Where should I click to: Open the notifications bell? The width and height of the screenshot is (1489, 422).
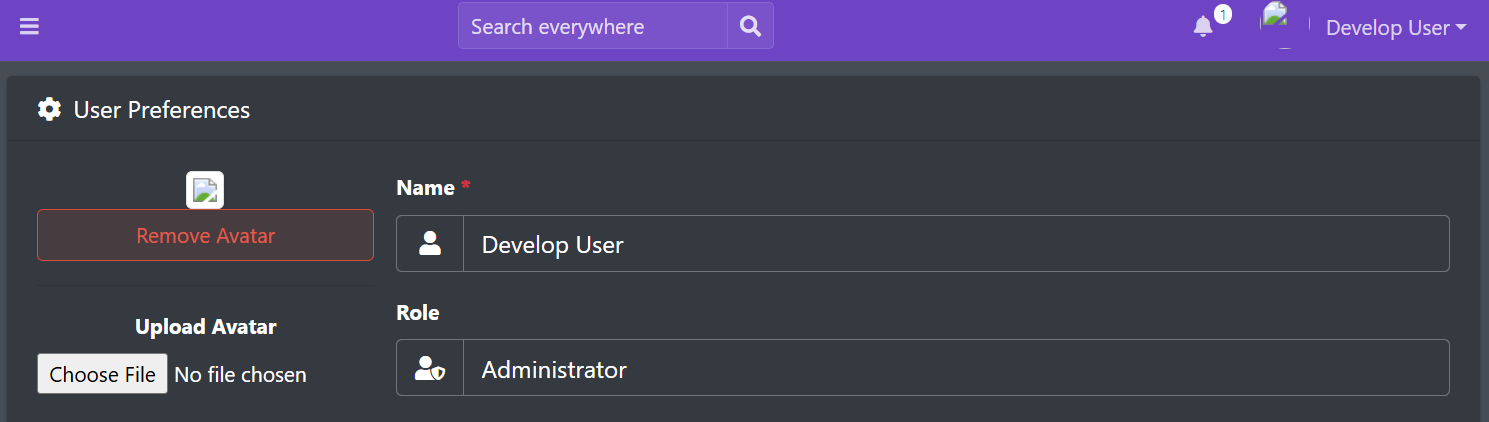coord(1203,28)
